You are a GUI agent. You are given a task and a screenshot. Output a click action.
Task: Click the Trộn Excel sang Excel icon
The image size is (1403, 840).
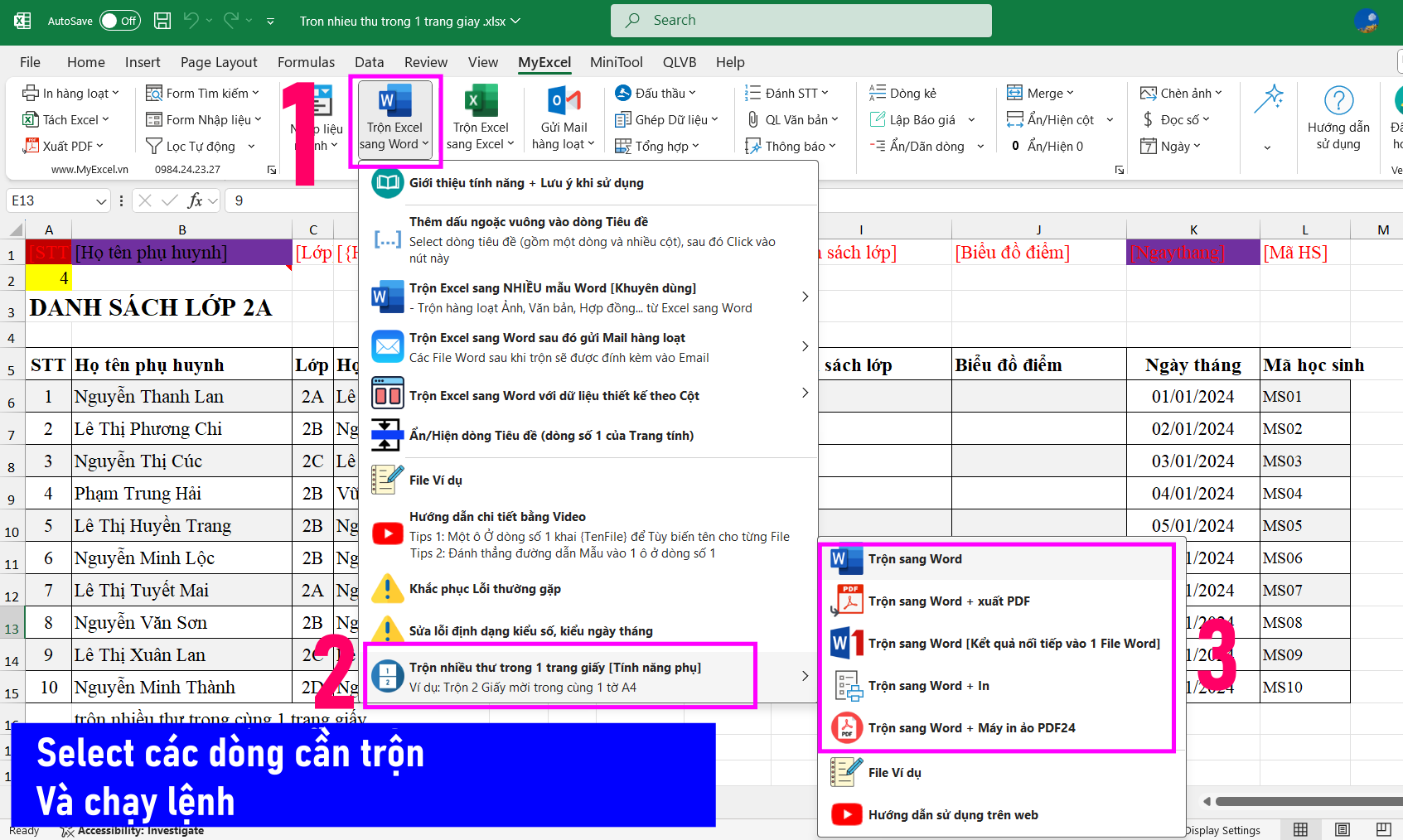coord(480,102)
